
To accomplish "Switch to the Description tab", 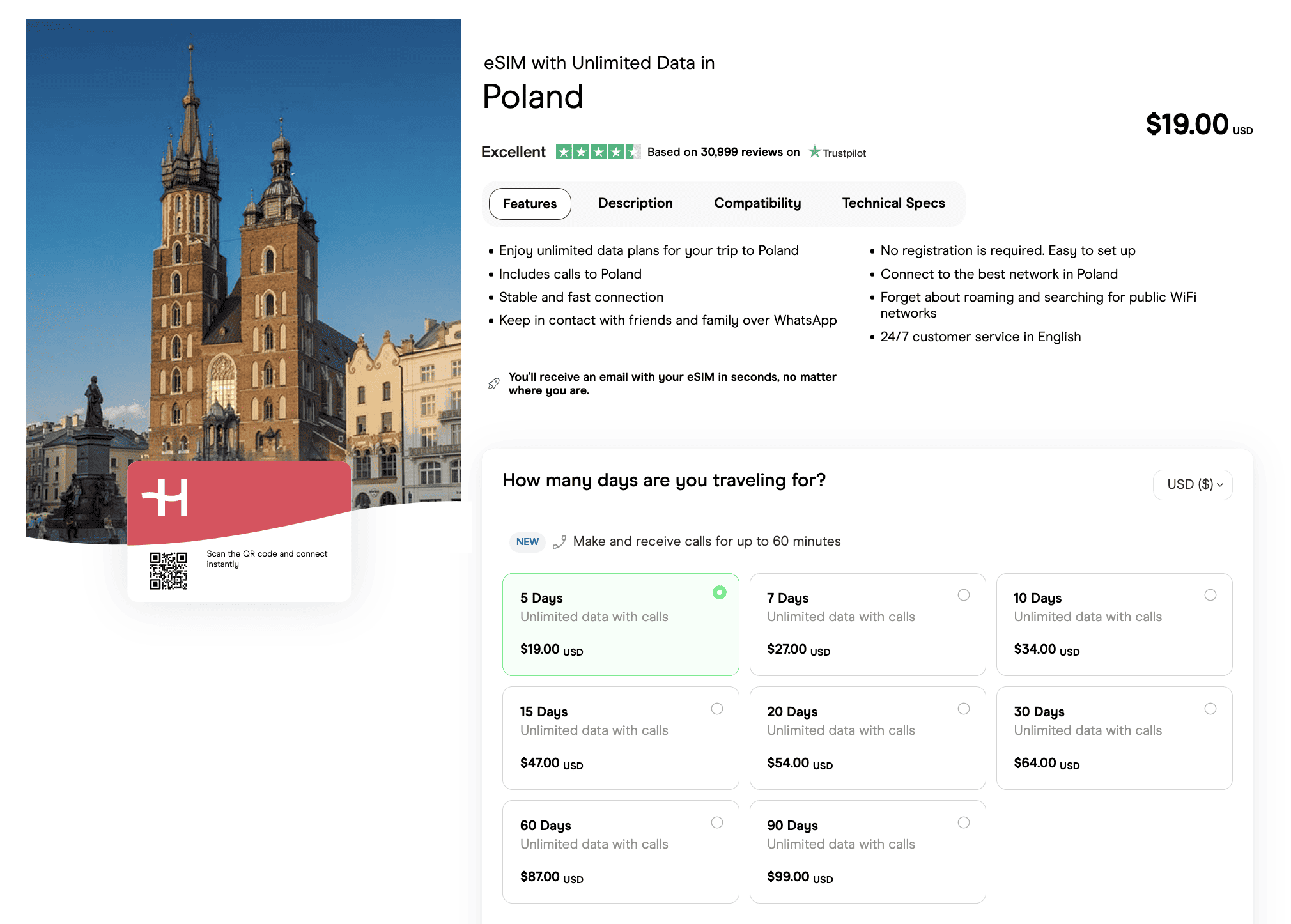I will point(635,203).
